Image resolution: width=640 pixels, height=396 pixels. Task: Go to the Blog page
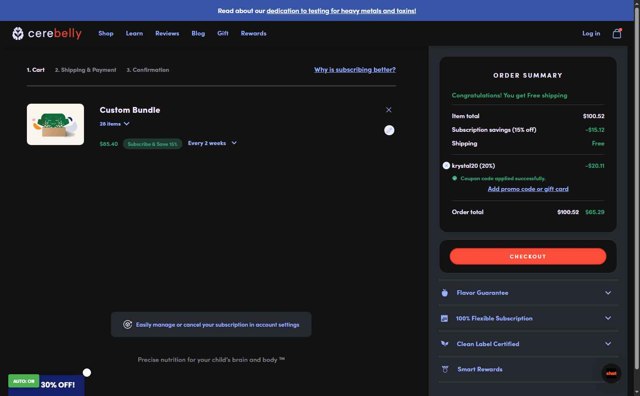tap(198, 33)
